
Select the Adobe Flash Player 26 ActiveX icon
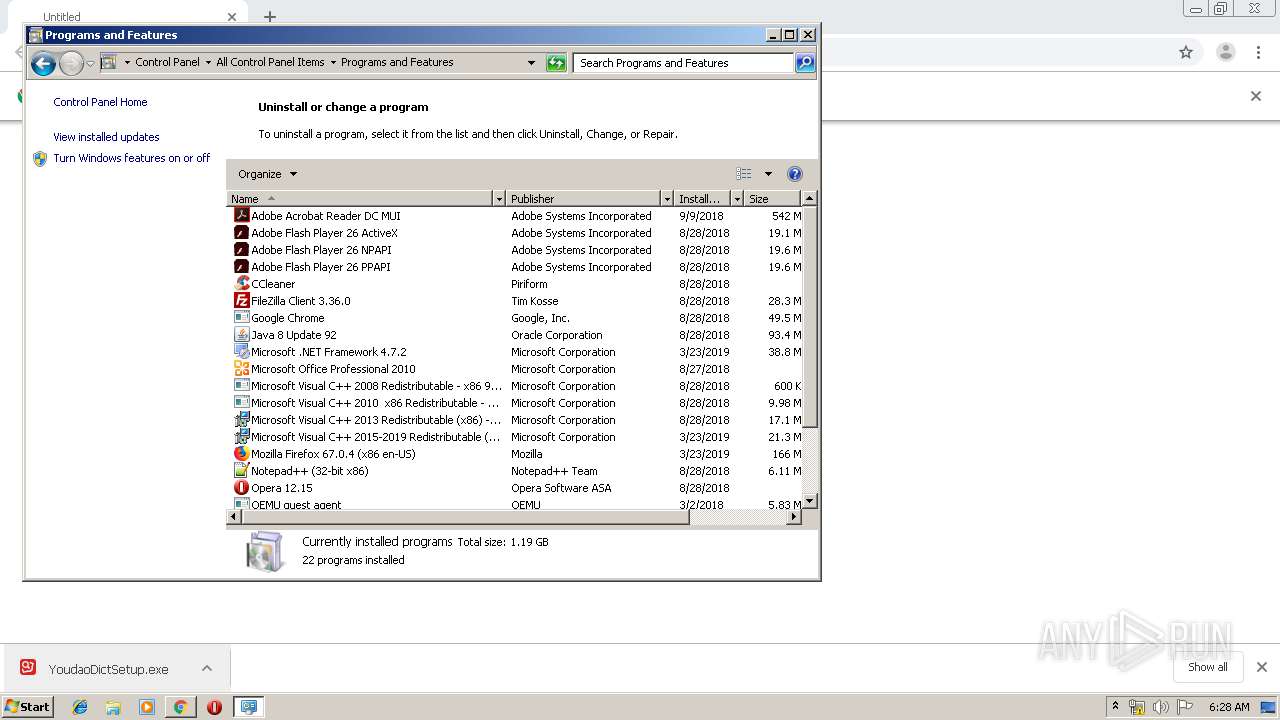point(241,232)
